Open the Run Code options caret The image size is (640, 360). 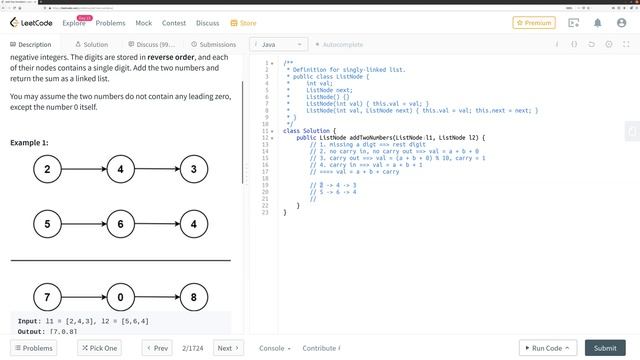[x=567, y=348]
